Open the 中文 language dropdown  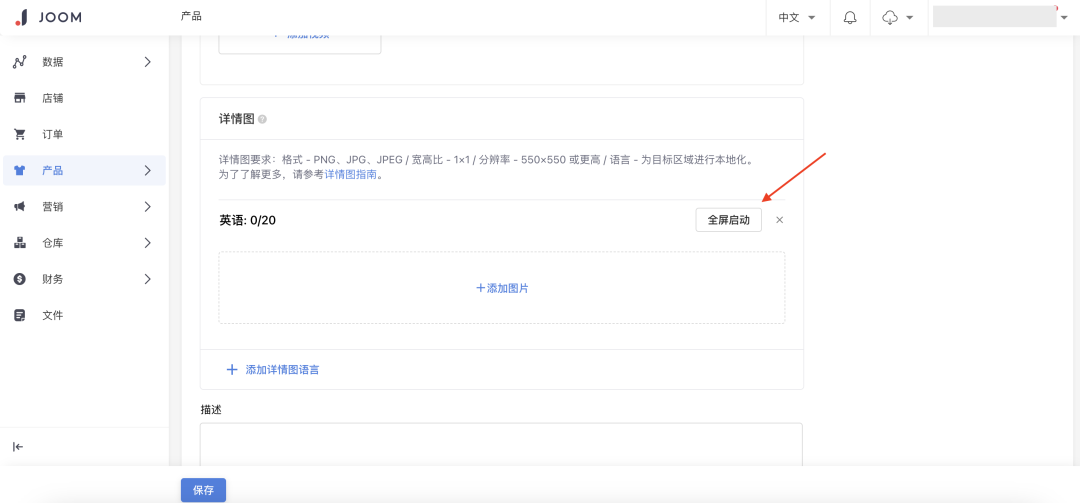tap(797, 17)
